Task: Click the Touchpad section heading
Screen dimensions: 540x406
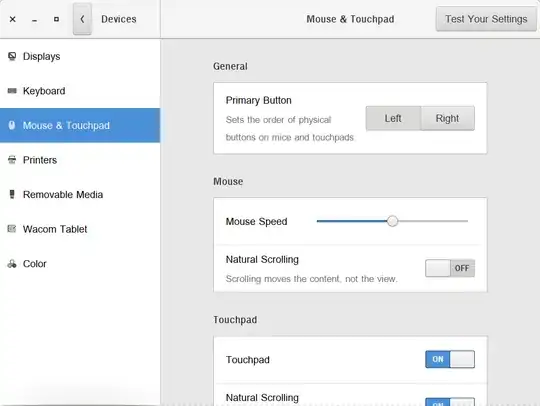Action: point(235,320)
